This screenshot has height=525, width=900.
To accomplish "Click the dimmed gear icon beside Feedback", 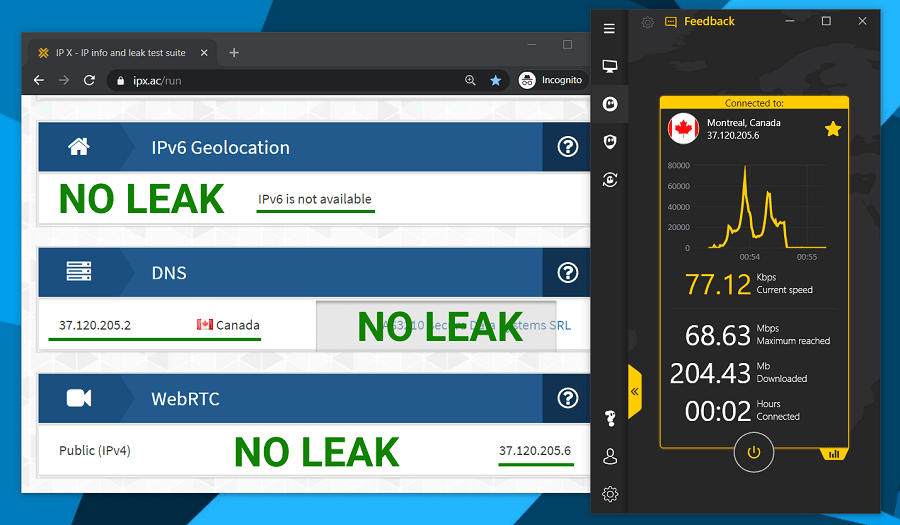I will [647, 22].
